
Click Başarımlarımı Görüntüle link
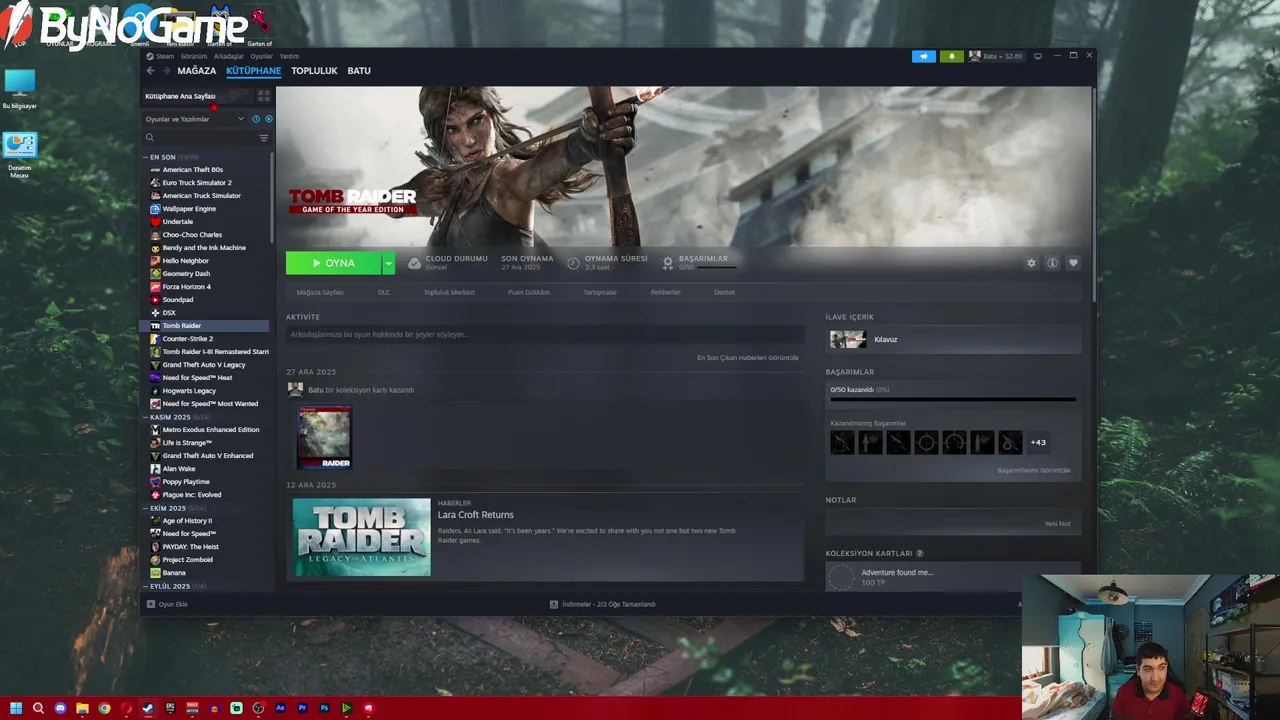pos(1033,470)
